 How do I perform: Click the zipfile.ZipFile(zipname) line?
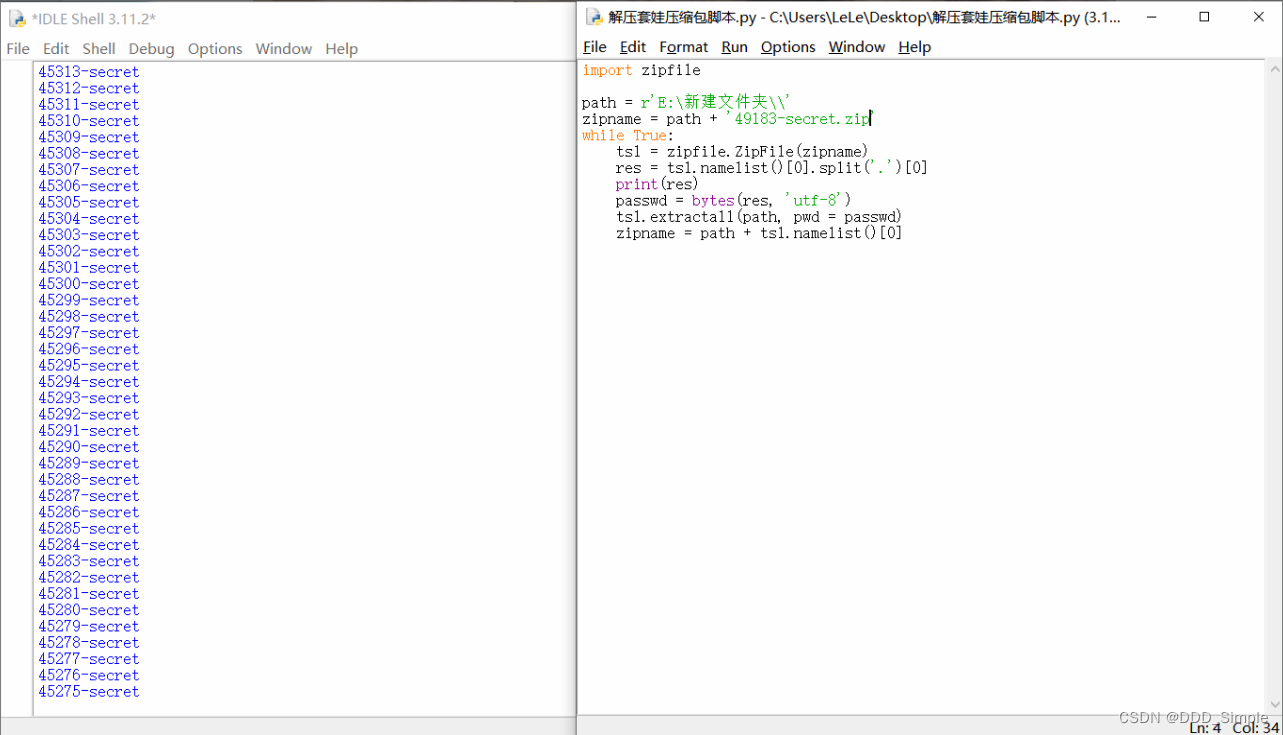[x=742, y=152]
